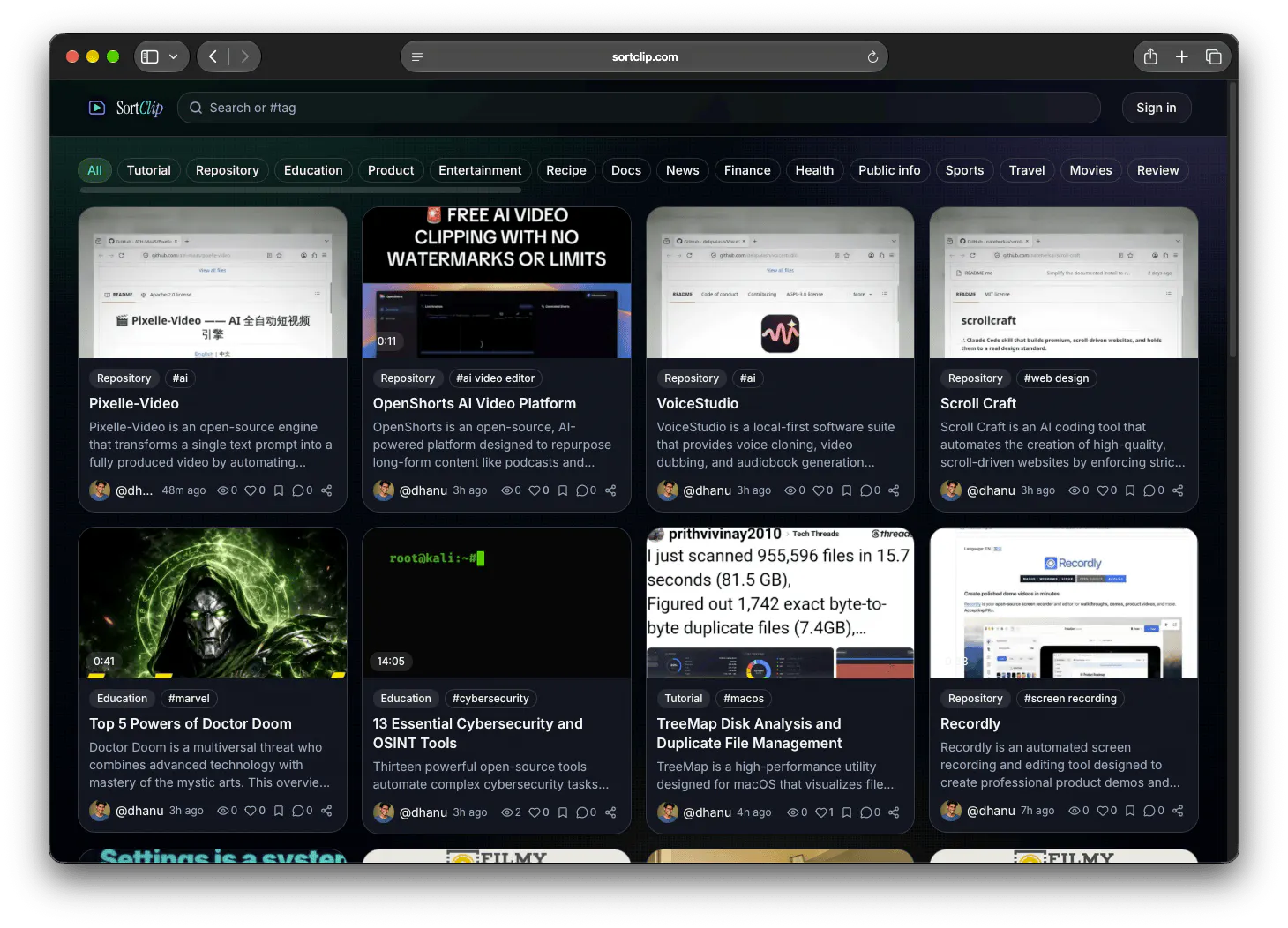1288x928 pixels.
Task: Like the Pixelle-Video card heart icon
Action: click(x=251, y=490)
